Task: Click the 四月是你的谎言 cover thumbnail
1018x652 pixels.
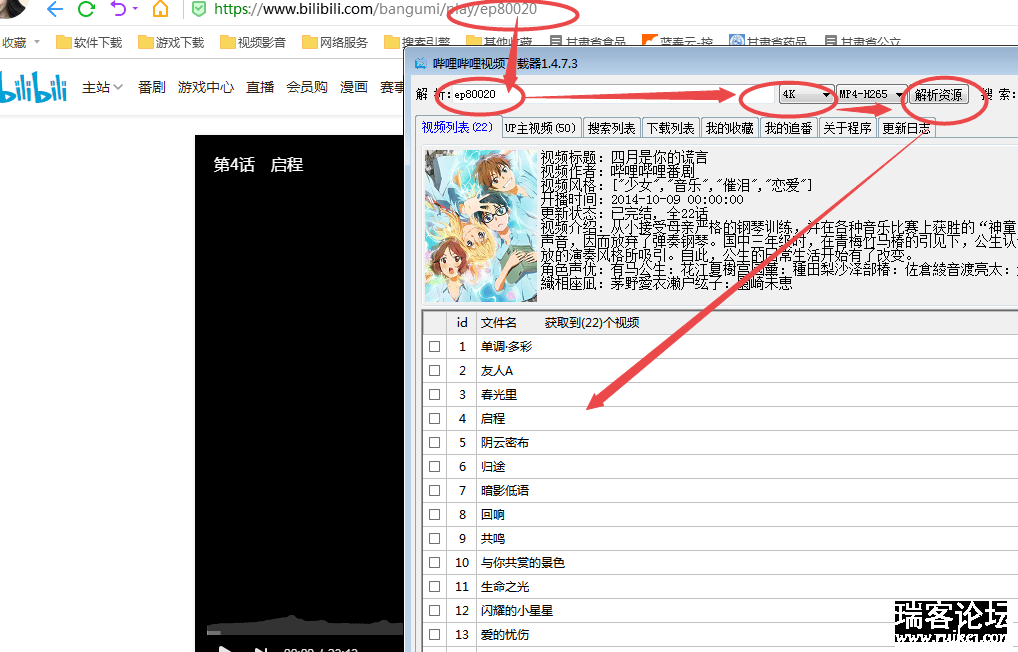Action: [481, 225]
